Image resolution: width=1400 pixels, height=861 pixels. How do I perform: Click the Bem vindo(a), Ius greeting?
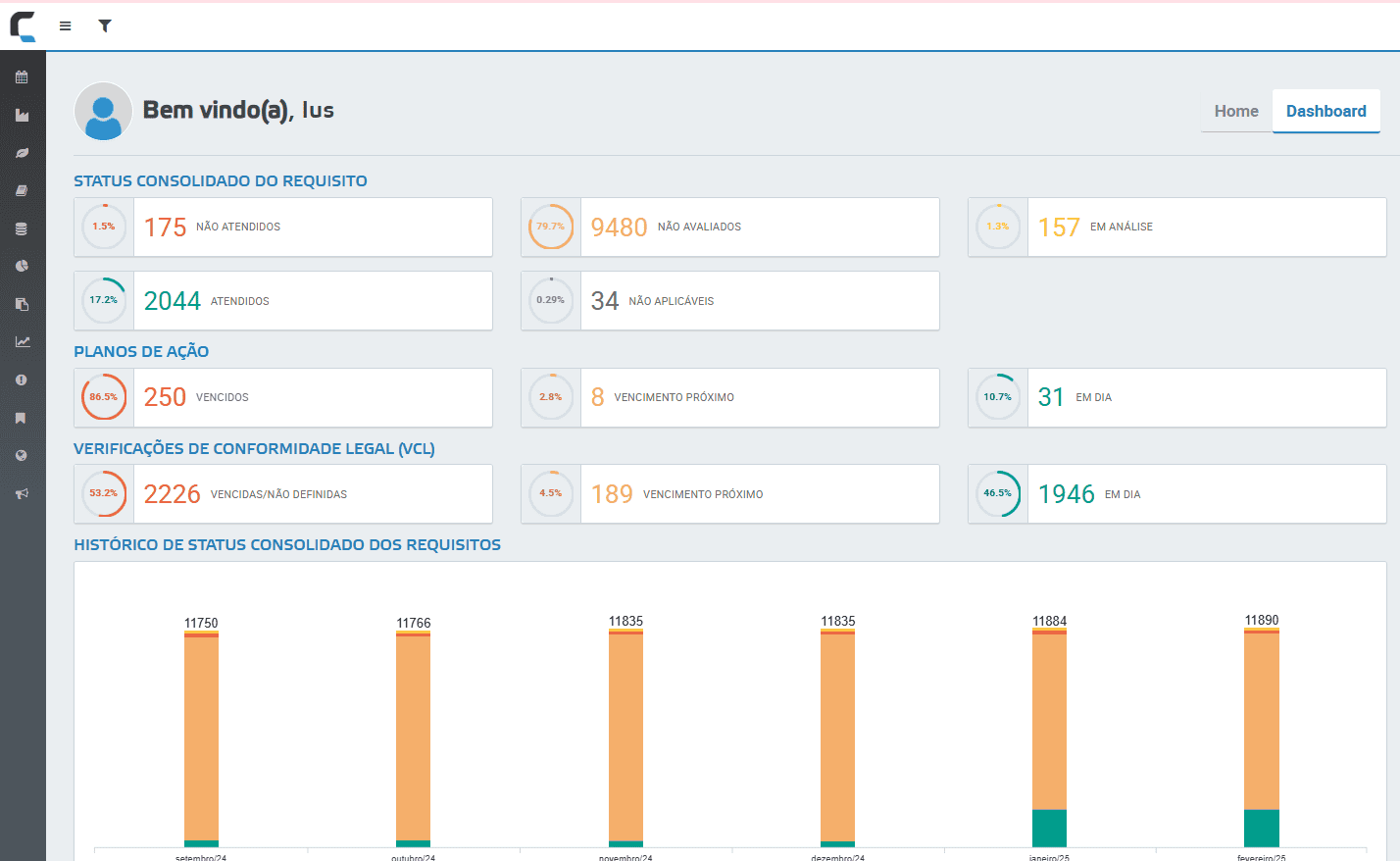[x=238, y=110]
